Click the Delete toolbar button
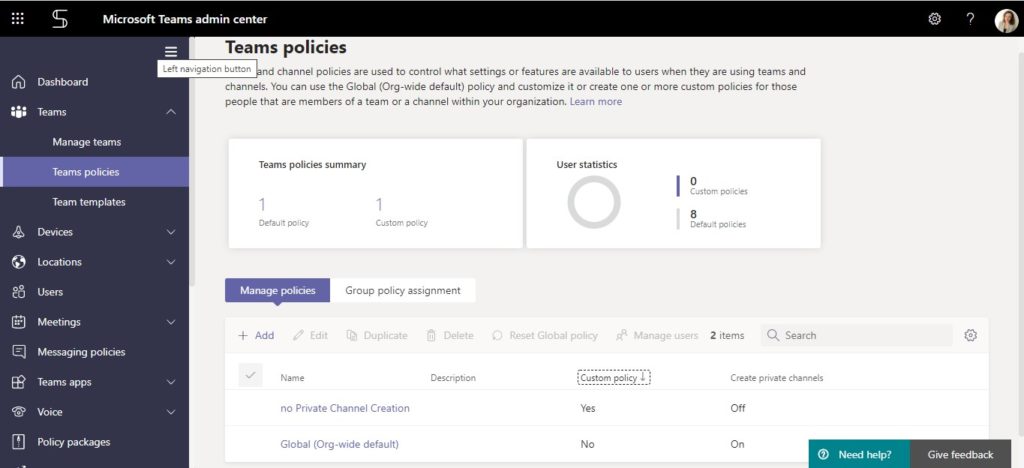 [x=450, y=335]
